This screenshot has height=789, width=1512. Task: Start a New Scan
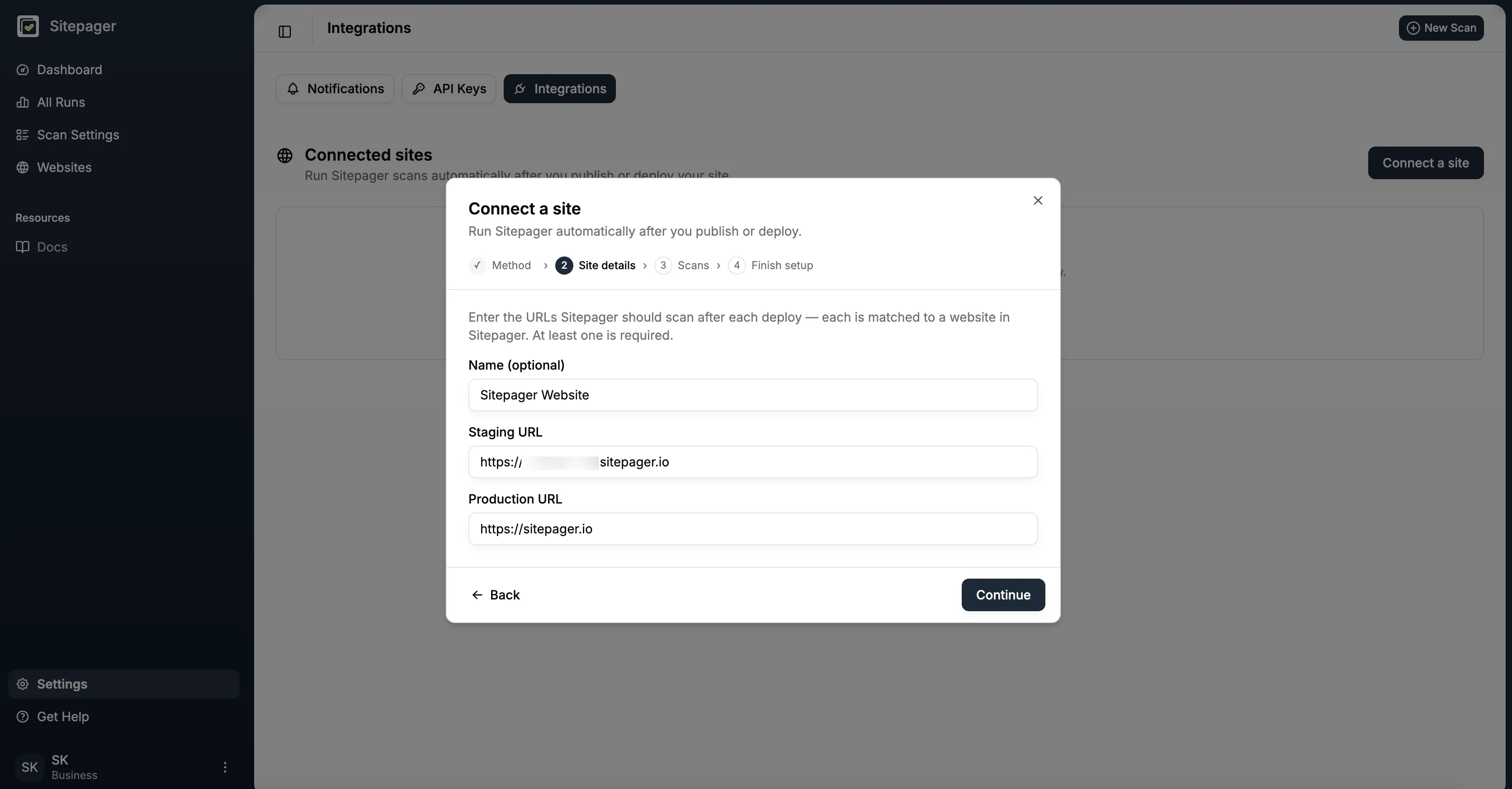[x=1441, y=28]
